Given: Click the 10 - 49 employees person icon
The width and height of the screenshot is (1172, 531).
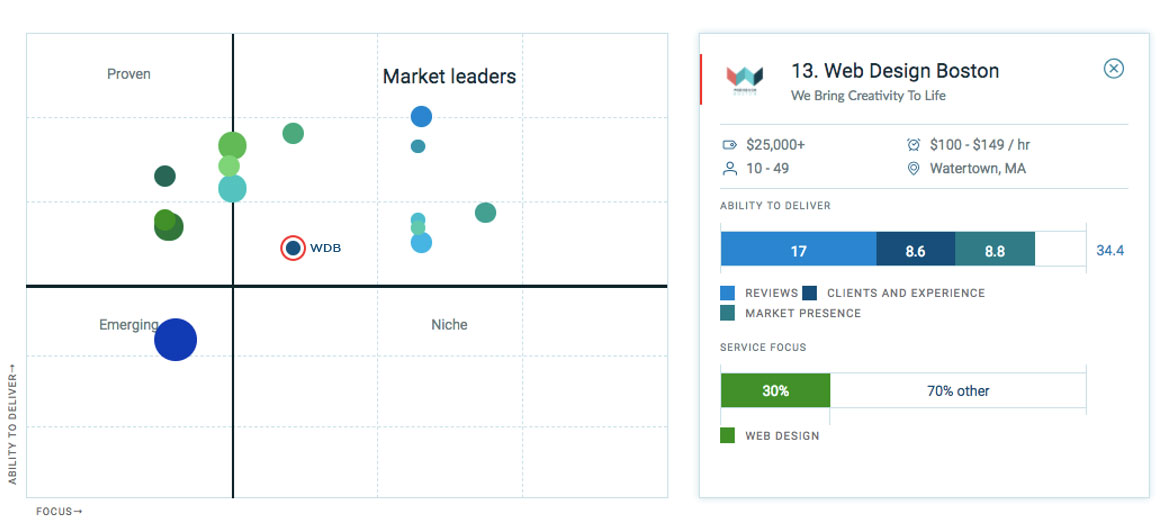Looking at the screenshot, I should [730, 168].
